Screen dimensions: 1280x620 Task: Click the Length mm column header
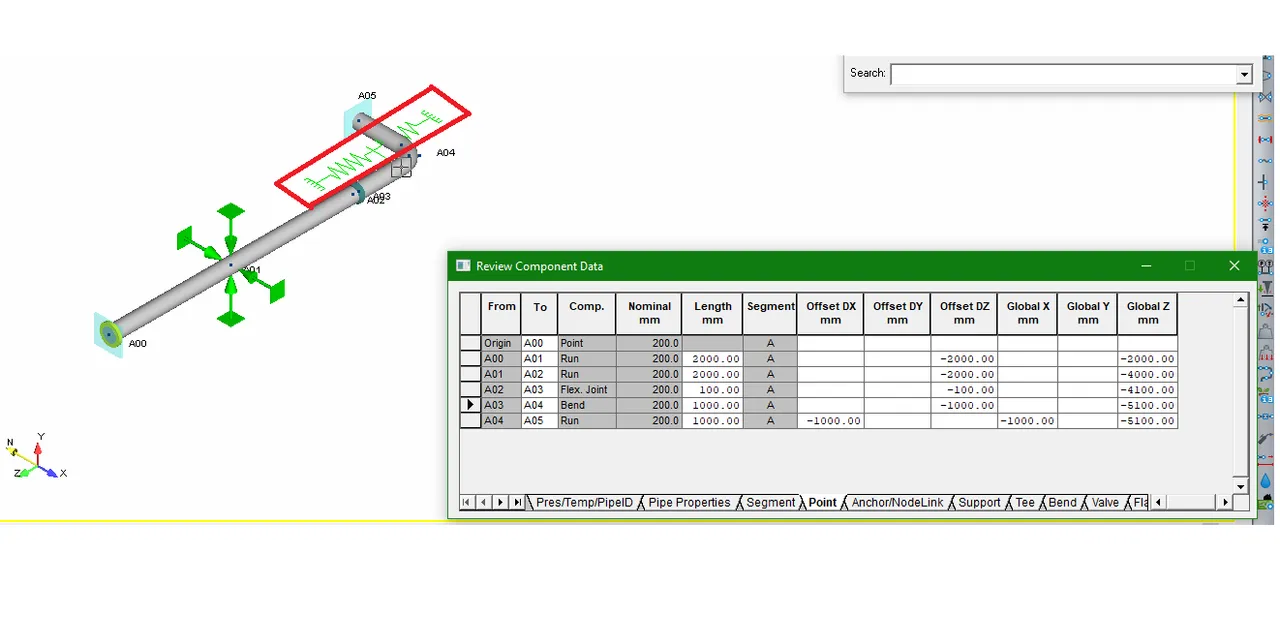(713, 313)
